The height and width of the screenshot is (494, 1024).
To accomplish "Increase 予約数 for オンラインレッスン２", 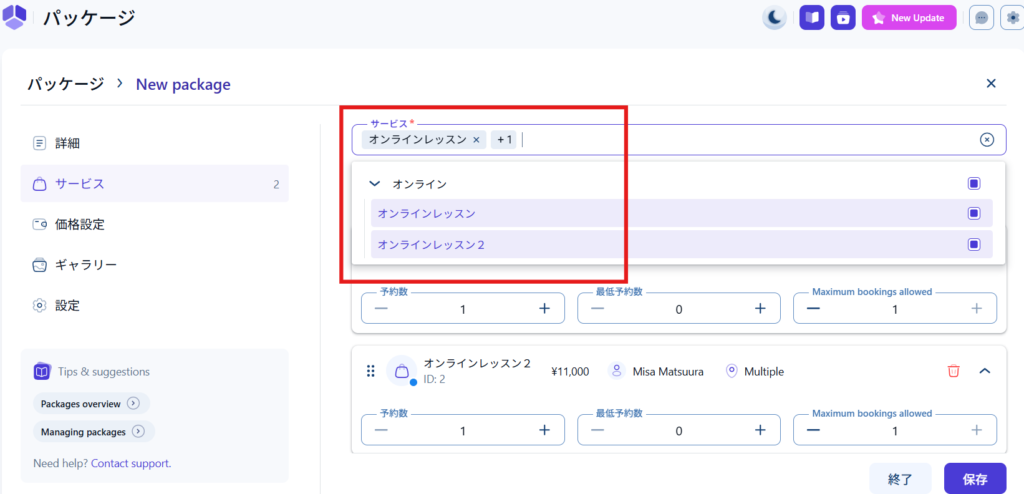I will click(544, 429).
